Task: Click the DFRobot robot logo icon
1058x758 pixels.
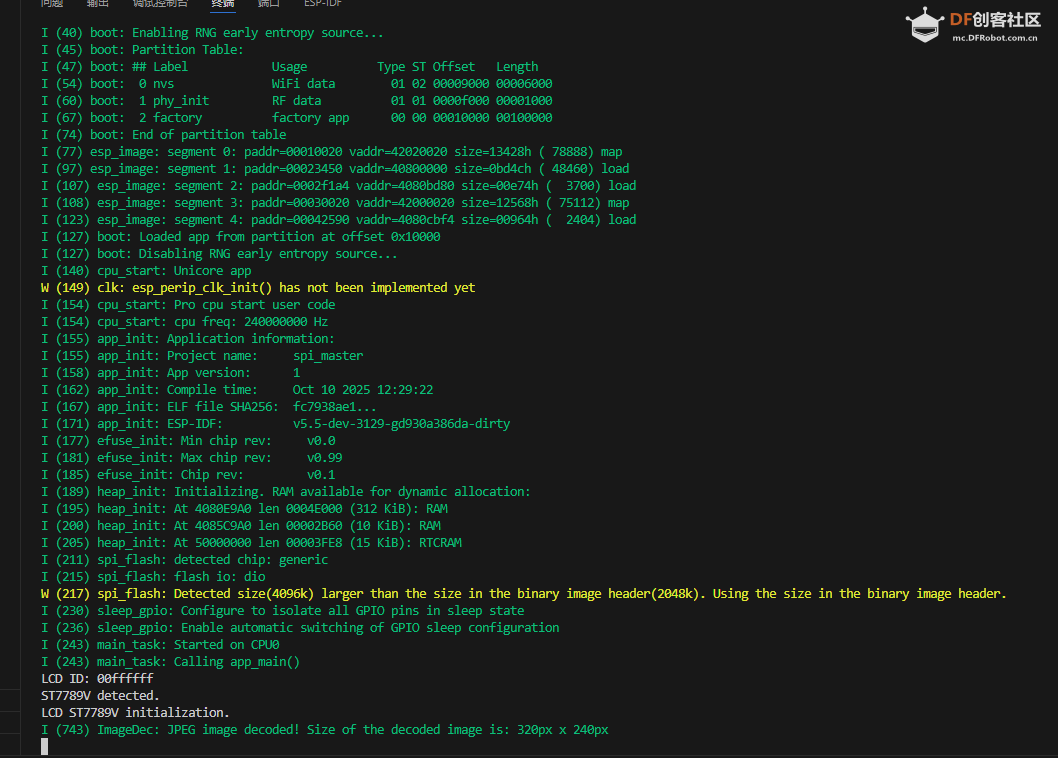Action: 926,26
